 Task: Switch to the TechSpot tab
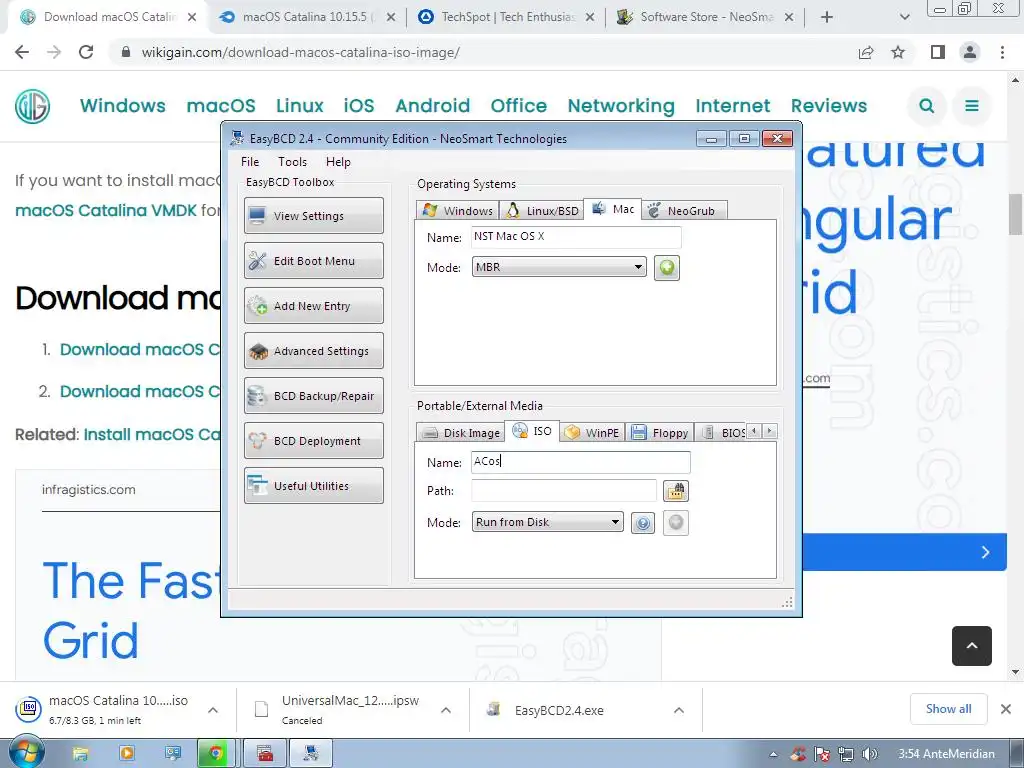pyautogui.click(x=506, y=17)
